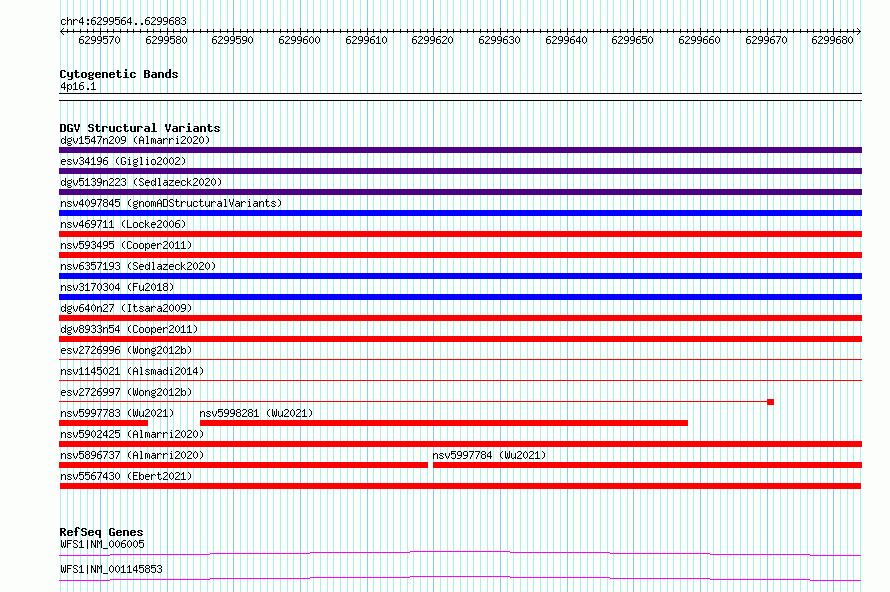890x592 pixels.
Task: Click the short red bar under nsv5997783
Action: pos(103,423)
